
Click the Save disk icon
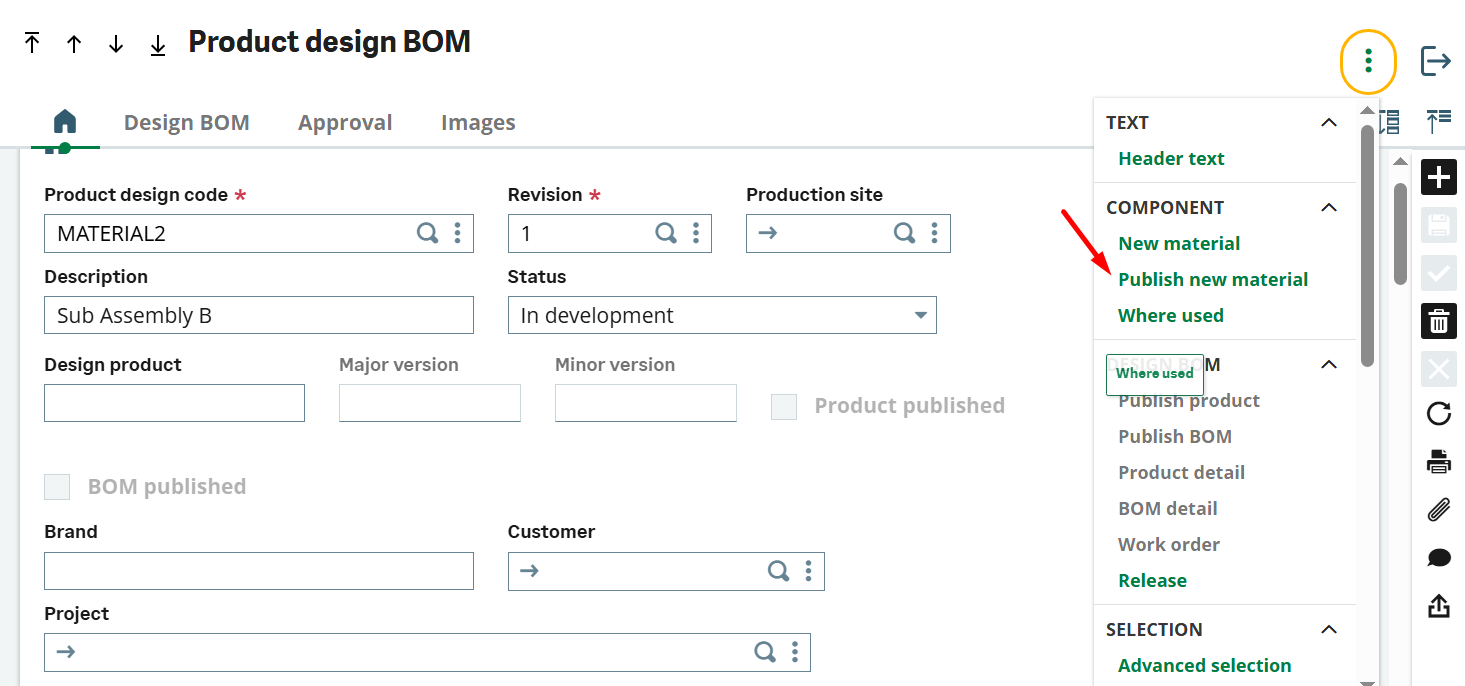1438,225
